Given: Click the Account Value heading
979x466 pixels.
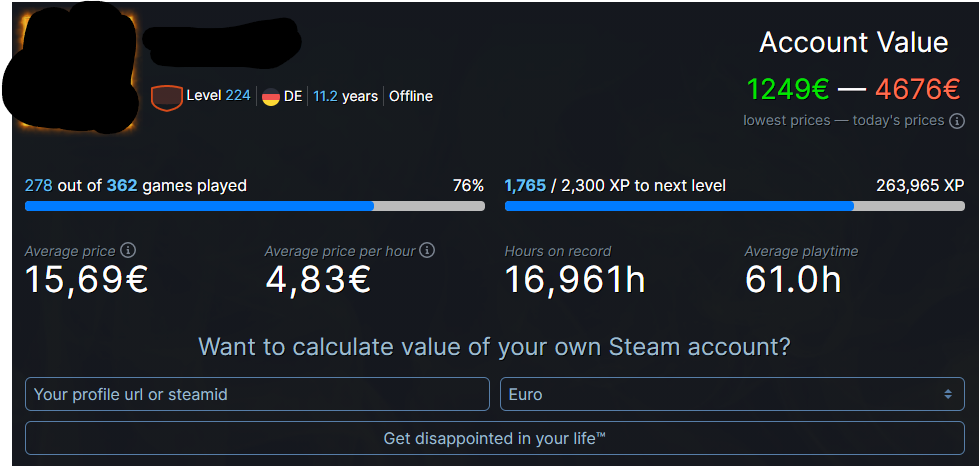Looking at the screenshot, I should click(x=854, y=42).
